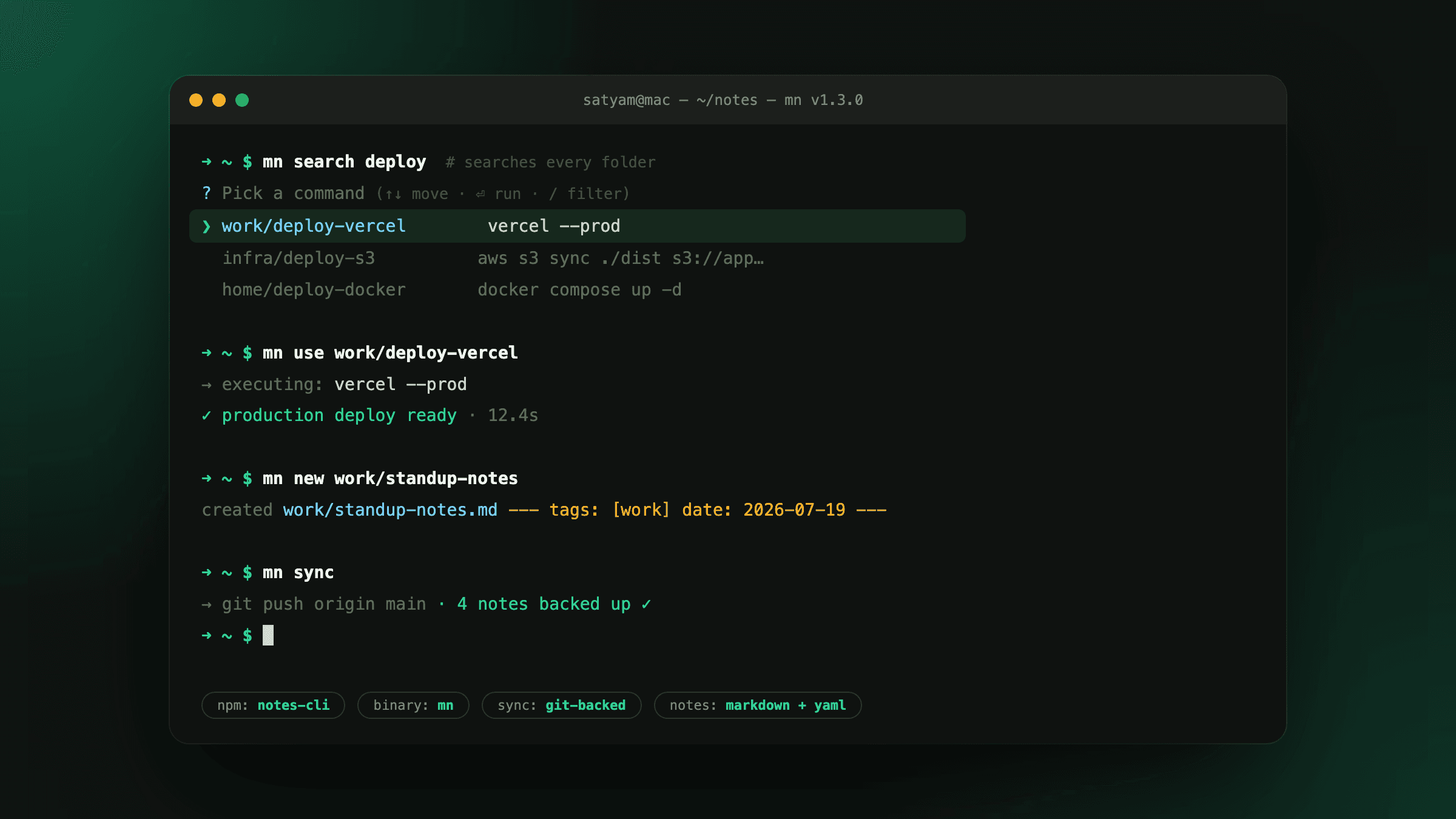Click the orange close dot in title bar
The width and height of the screenshot is (1456, 819).
(196, 100)
